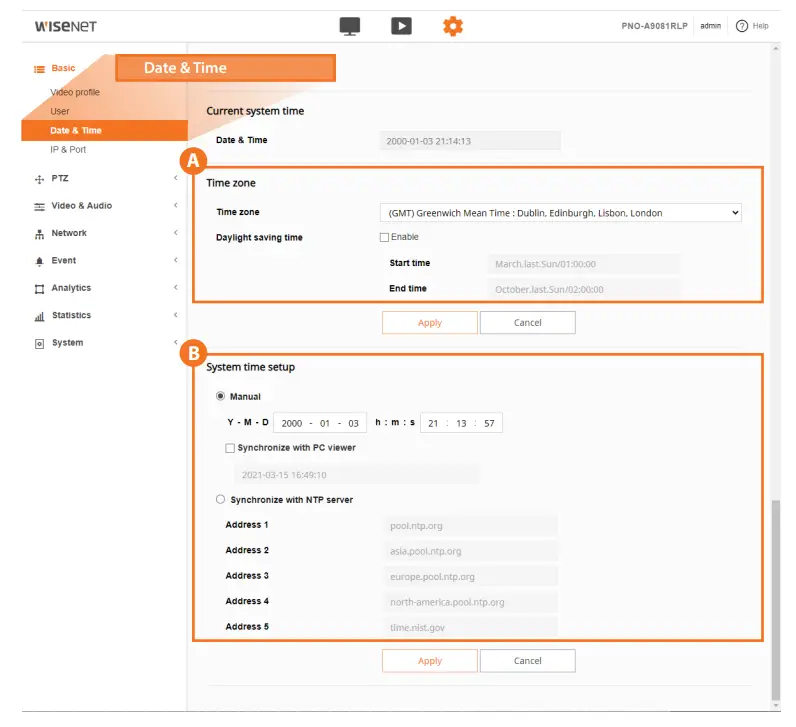The height and width of the screenshot is (727, 796).
Task: Click NTP Address 2 field asia.pool.ntp.org
Action: click(471, 551)
